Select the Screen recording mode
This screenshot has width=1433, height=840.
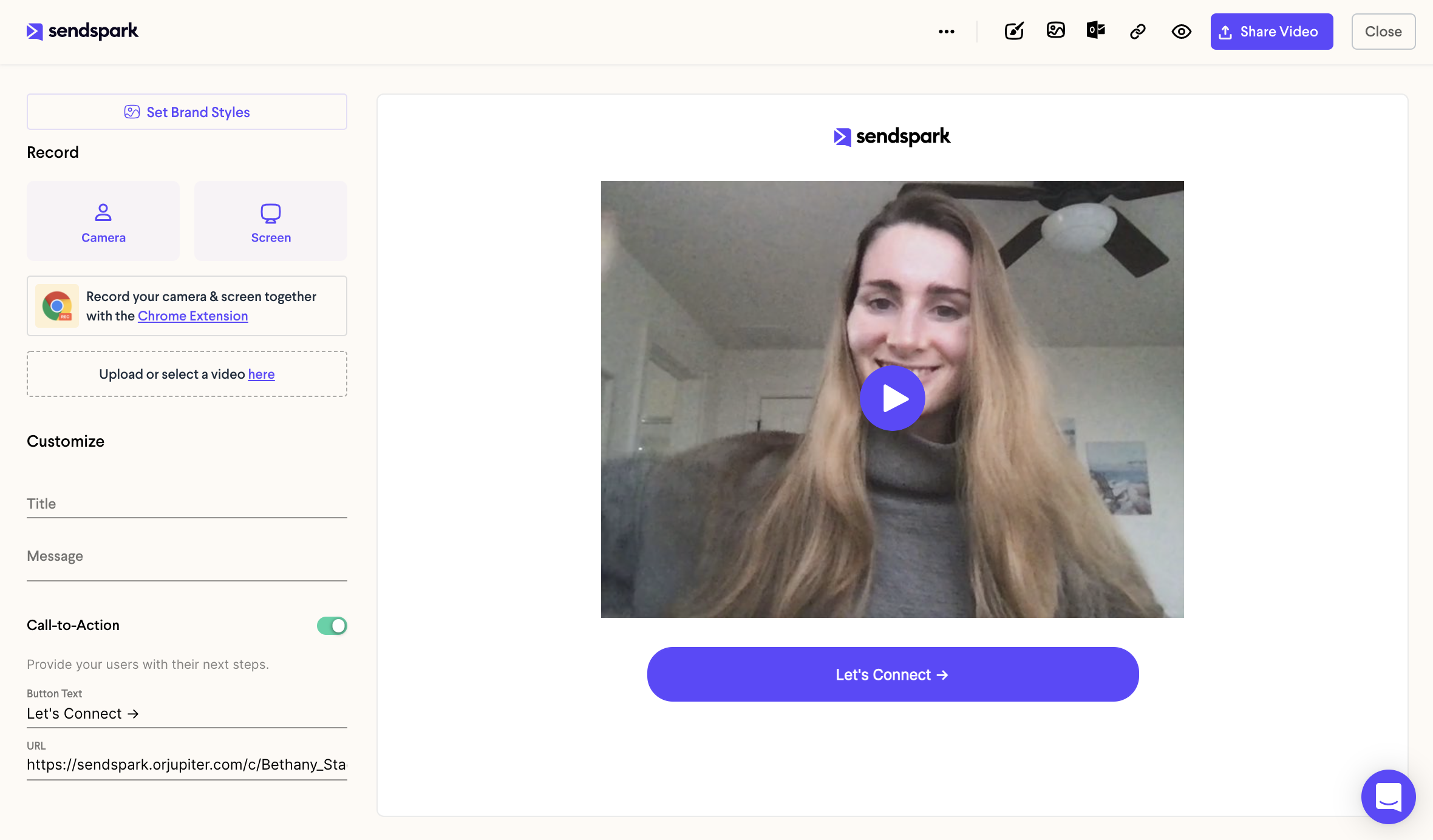click(271, 220)
